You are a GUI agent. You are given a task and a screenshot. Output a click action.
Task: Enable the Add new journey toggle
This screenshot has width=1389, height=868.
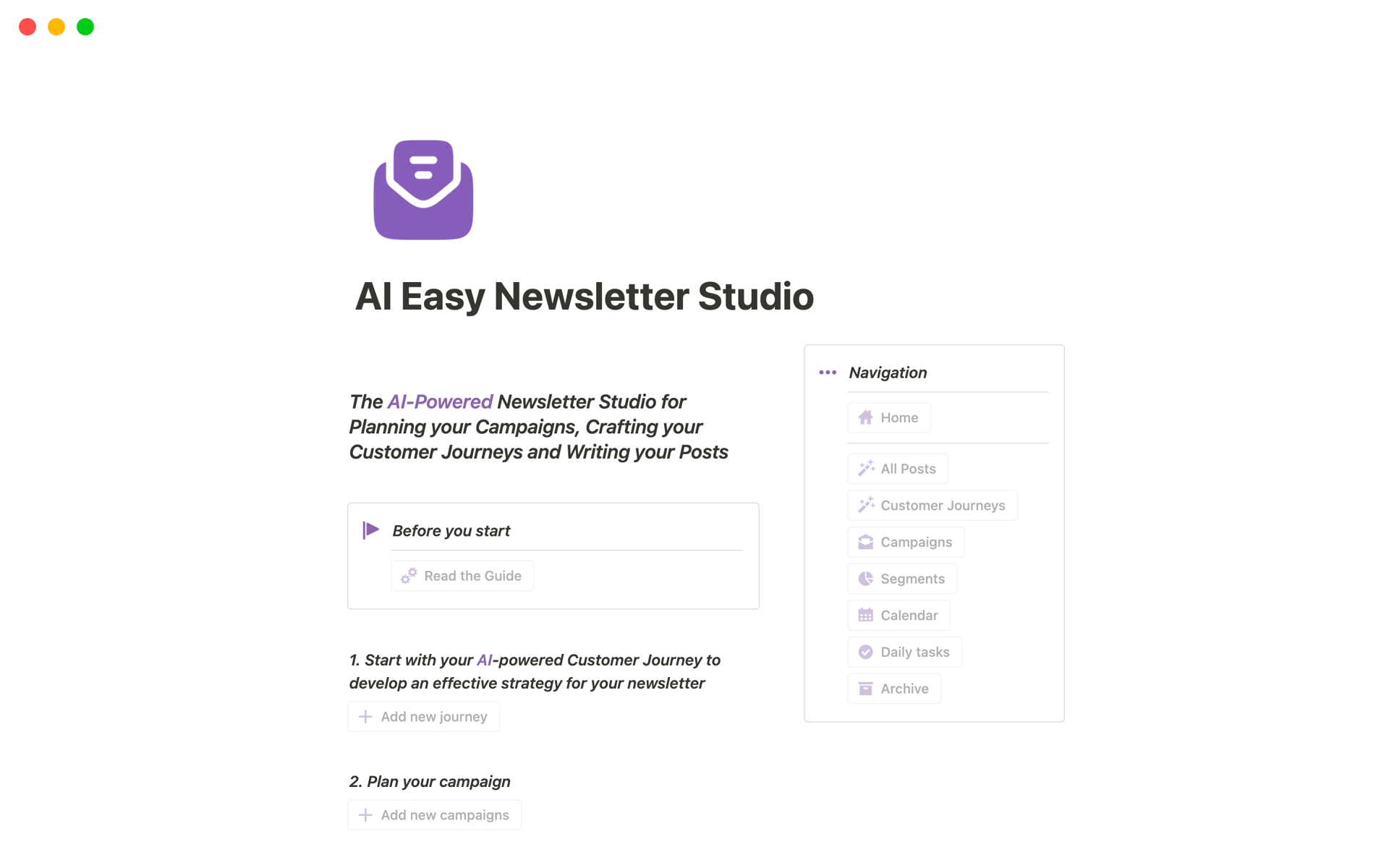pos(424,716)
